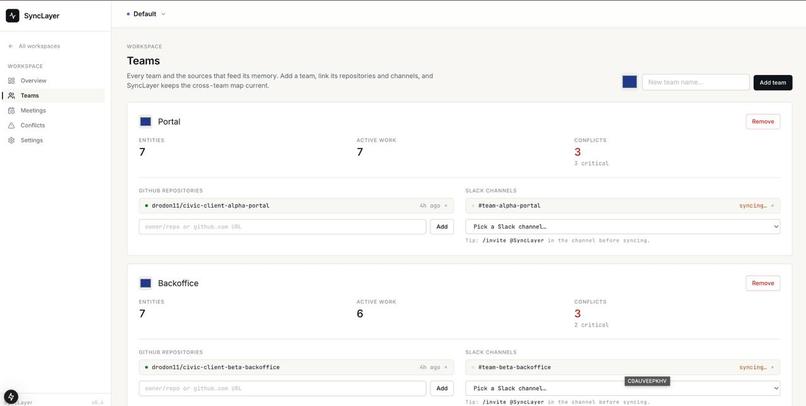Remove the civic-client-beta-backoffice repository with its x
Image resolution: width=806 pixels, height=406 pixels.
[446, 367]
